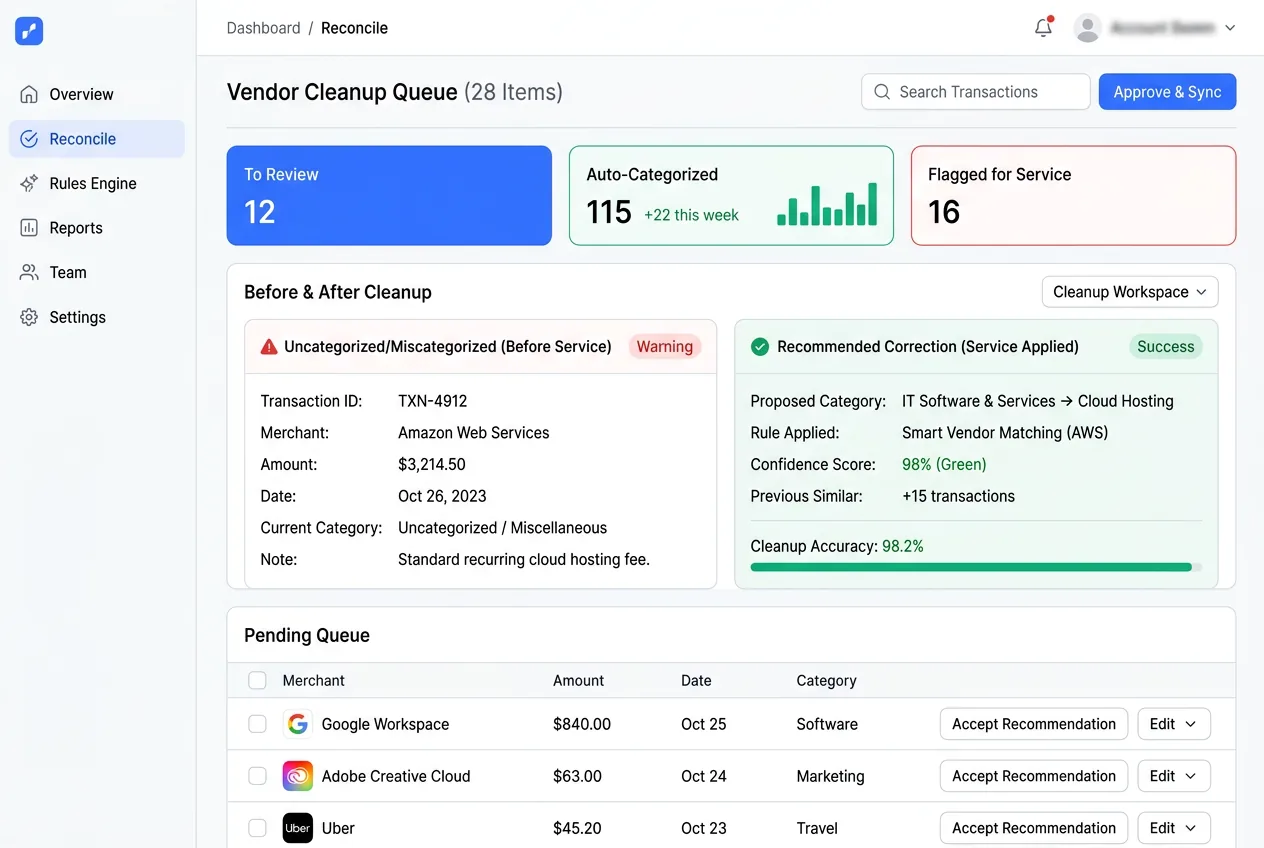Toggle the select-all checkbox in Pending Queue header
Screen dimensions: 1264x848
[257, 680]
